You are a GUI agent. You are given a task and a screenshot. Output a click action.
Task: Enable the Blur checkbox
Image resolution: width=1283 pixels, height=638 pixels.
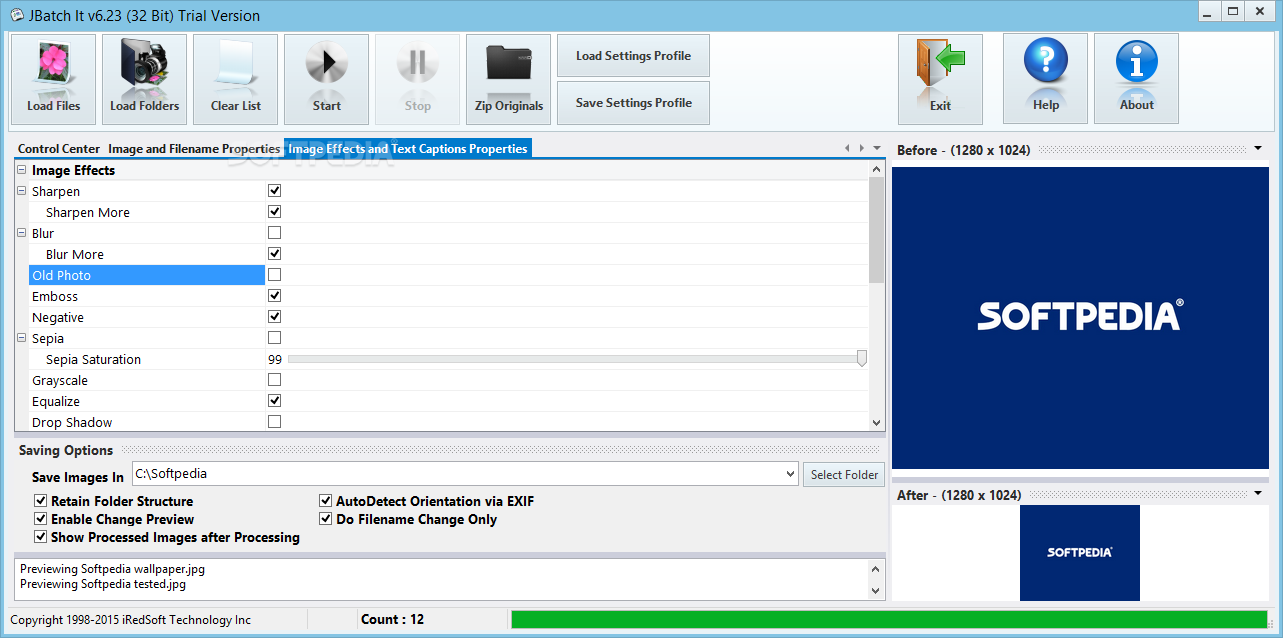coord(274,232)
